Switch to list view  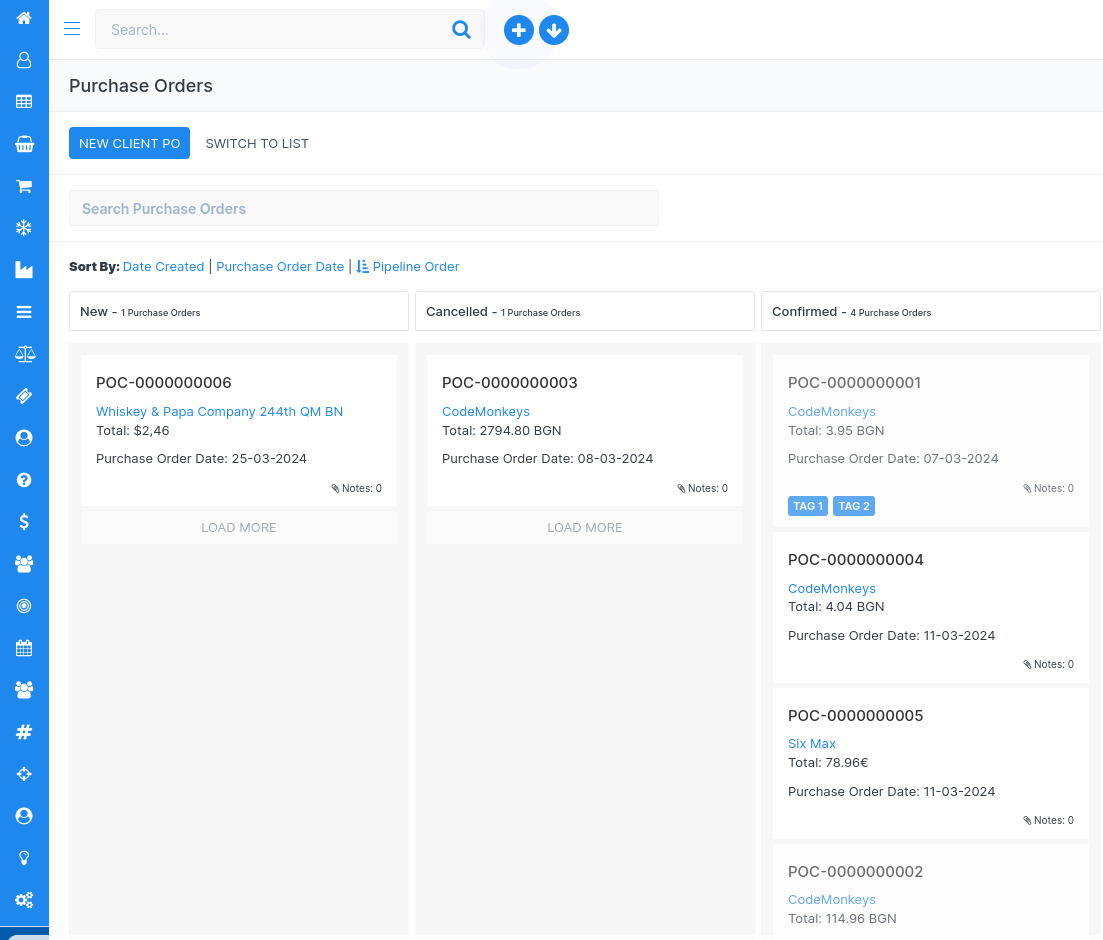click(257, 143)
